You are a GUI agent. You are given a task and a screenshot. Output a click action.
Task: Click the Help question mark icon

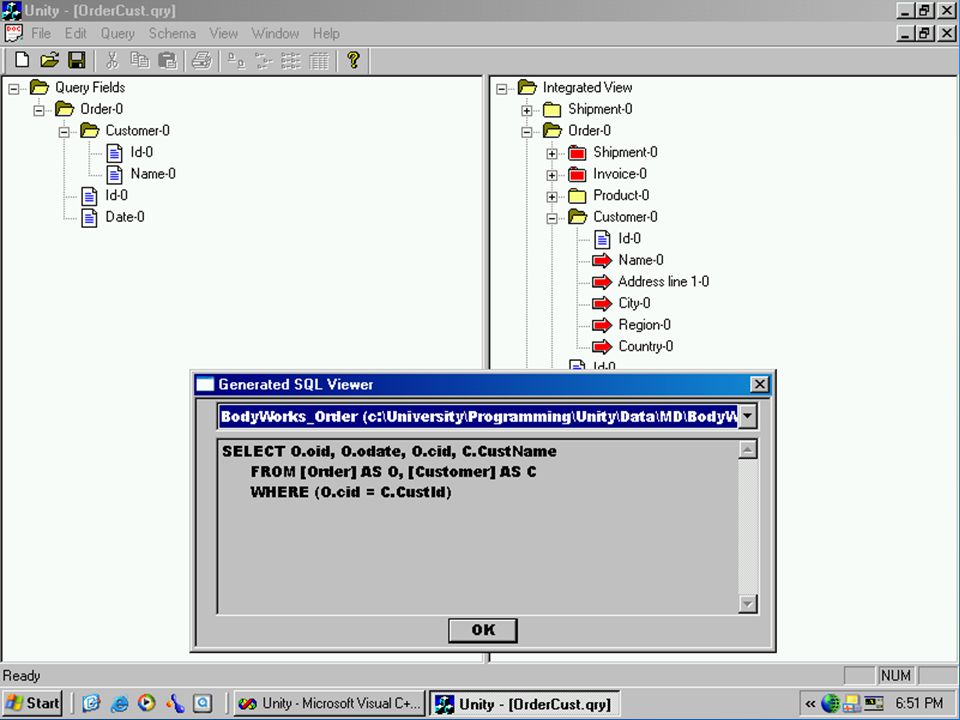point(353,60)
